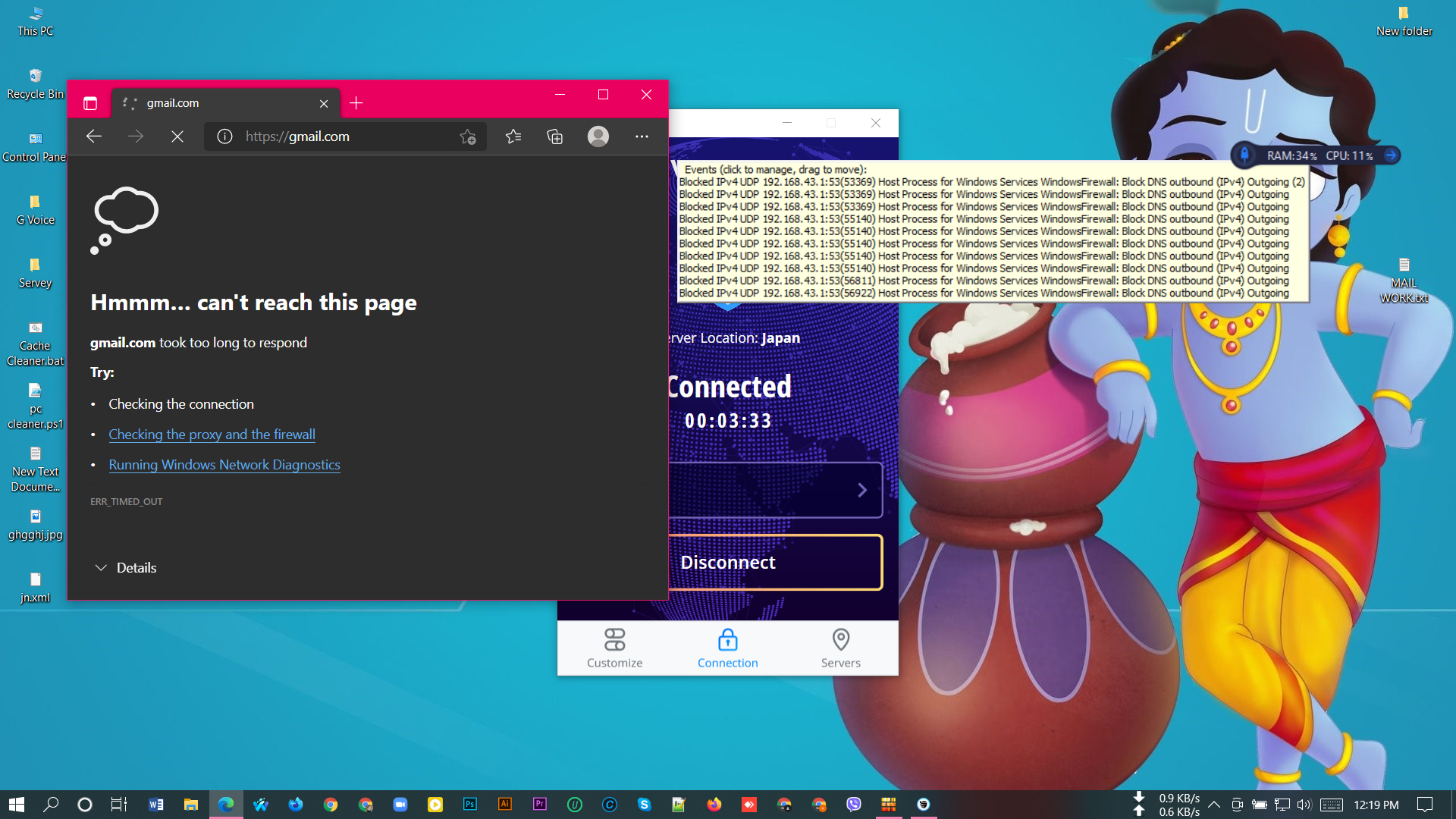
Task: Stop loading the gmail.com page
Action: 177,136
